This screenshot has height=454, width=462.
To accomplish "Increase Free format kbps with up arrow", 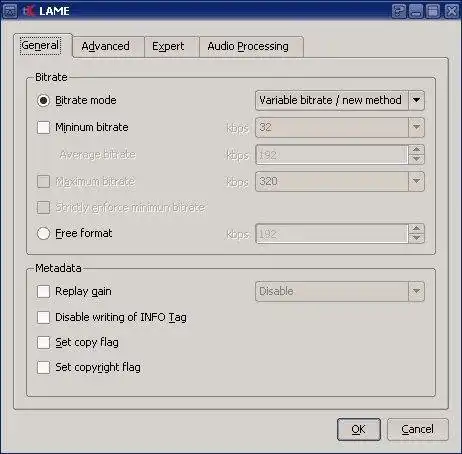I will 416,229.
